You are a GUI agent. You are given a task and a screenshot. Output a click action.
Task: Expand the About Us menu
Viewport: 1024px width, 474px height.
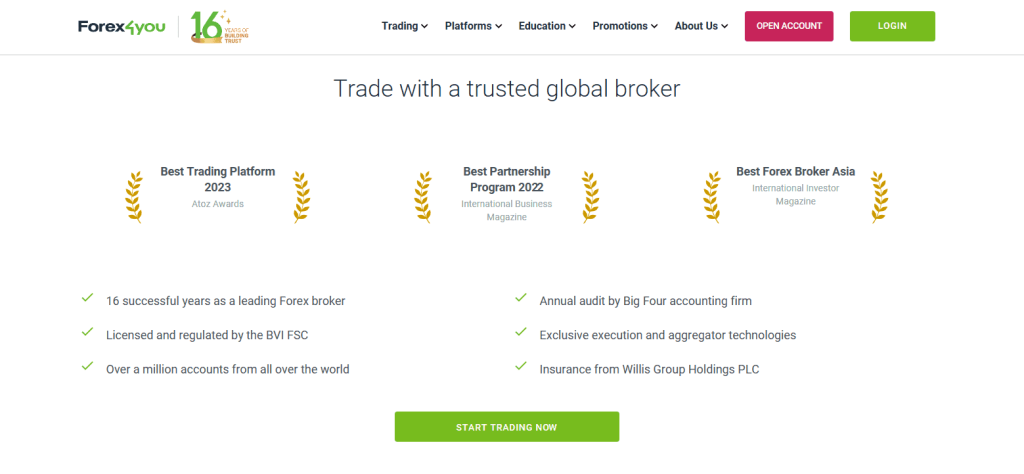tap(701, 26)
